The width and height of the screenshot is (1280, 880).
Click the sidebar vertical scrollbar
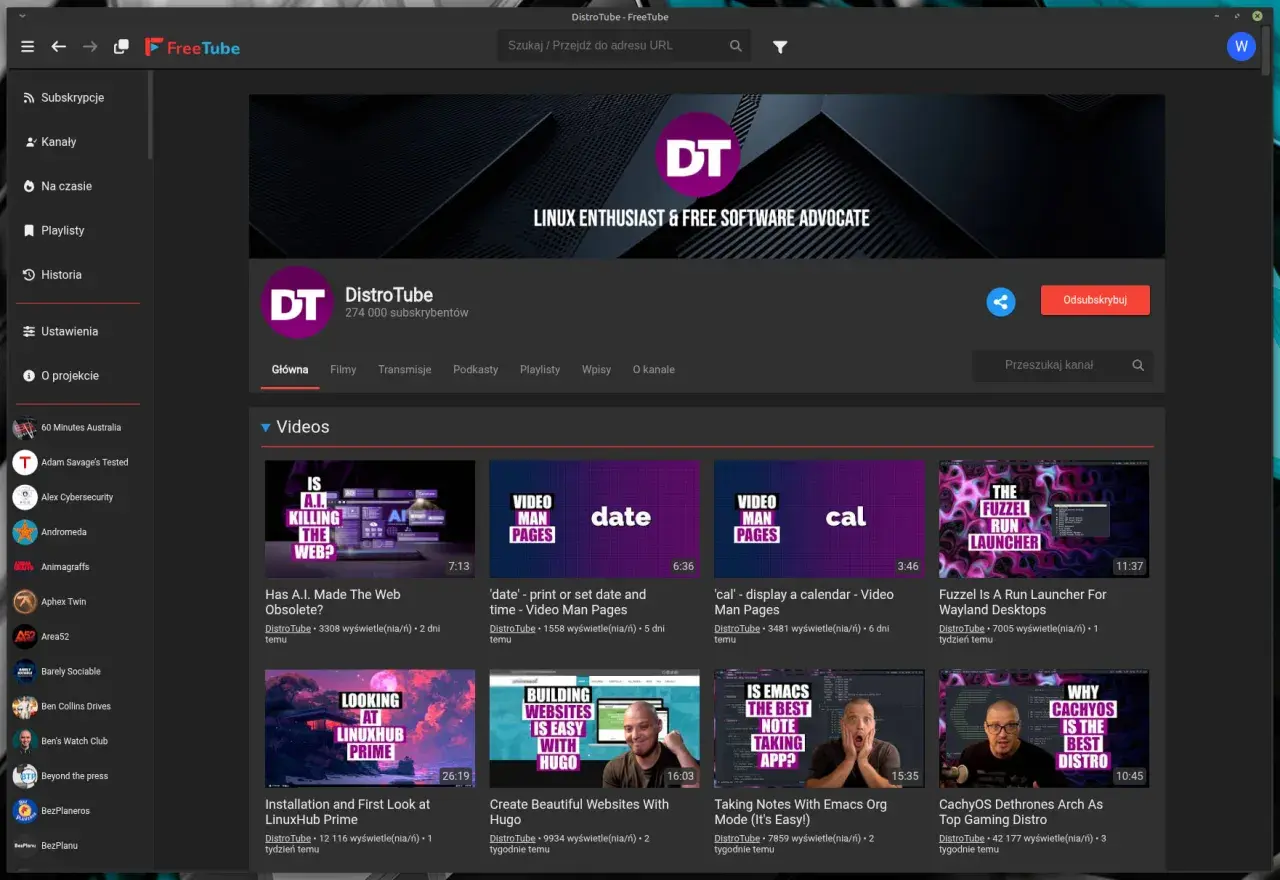[151, 115]
